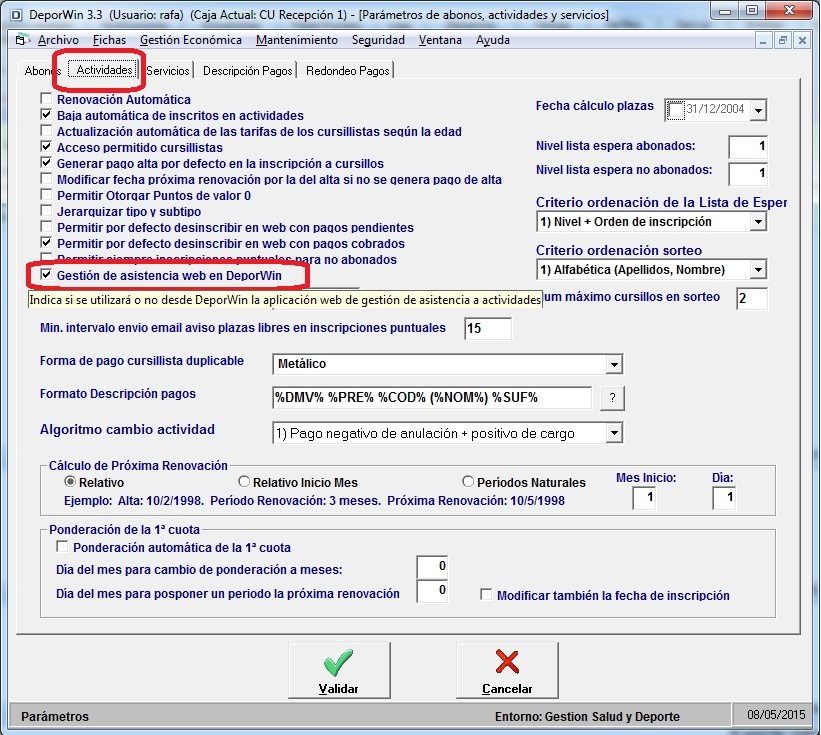Toggle Acceso permitido cursillistas
The width and height of the screenshot is (821, 735).
pyautogui.click(x=47, y=147)
